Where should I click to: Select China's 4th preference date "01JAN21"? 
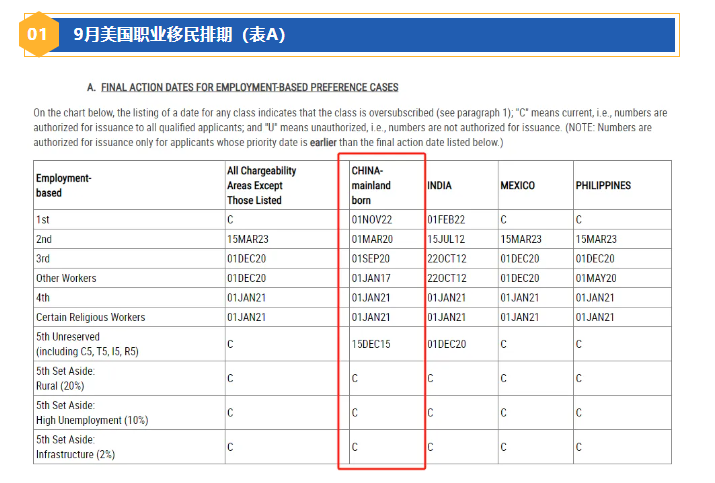[x=371, y=298]
